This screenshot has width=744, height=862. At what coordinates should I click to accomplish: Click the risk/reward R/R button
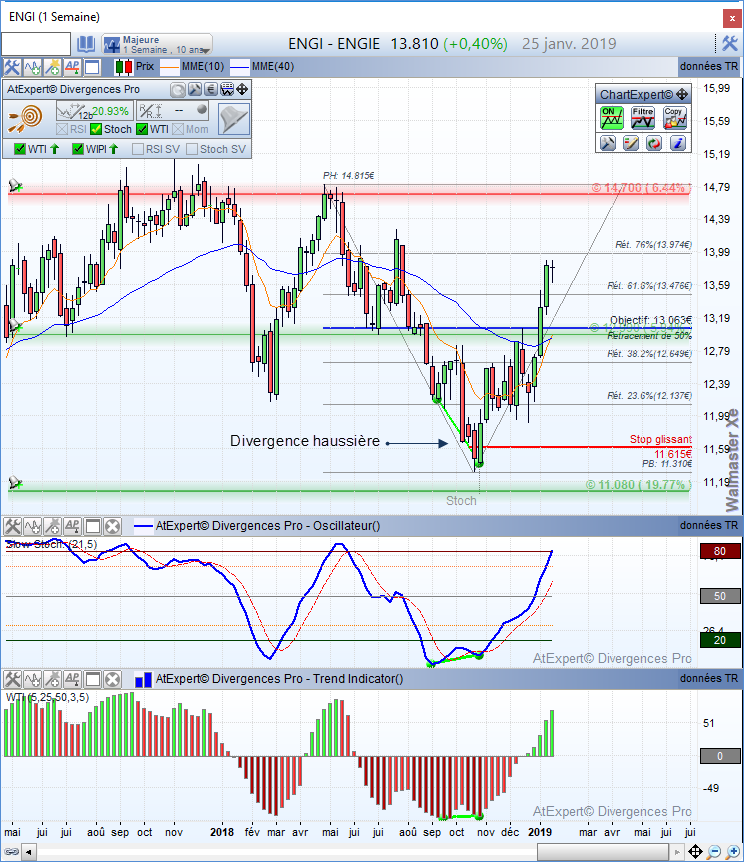point(173,112)
